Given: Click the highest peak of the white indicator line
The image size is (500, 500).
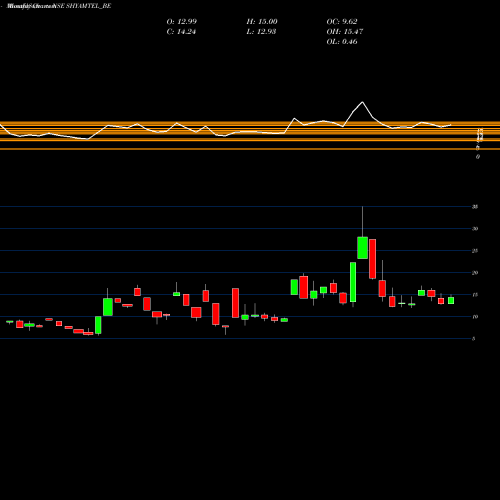Looking at the screenshot, I should click(x=363, y=102).
